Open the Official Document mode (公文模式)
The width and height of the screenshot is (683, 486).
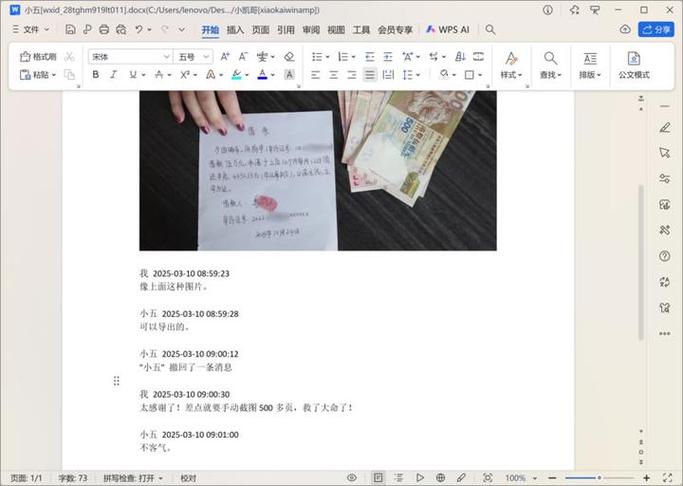click(x=634, y=66)
